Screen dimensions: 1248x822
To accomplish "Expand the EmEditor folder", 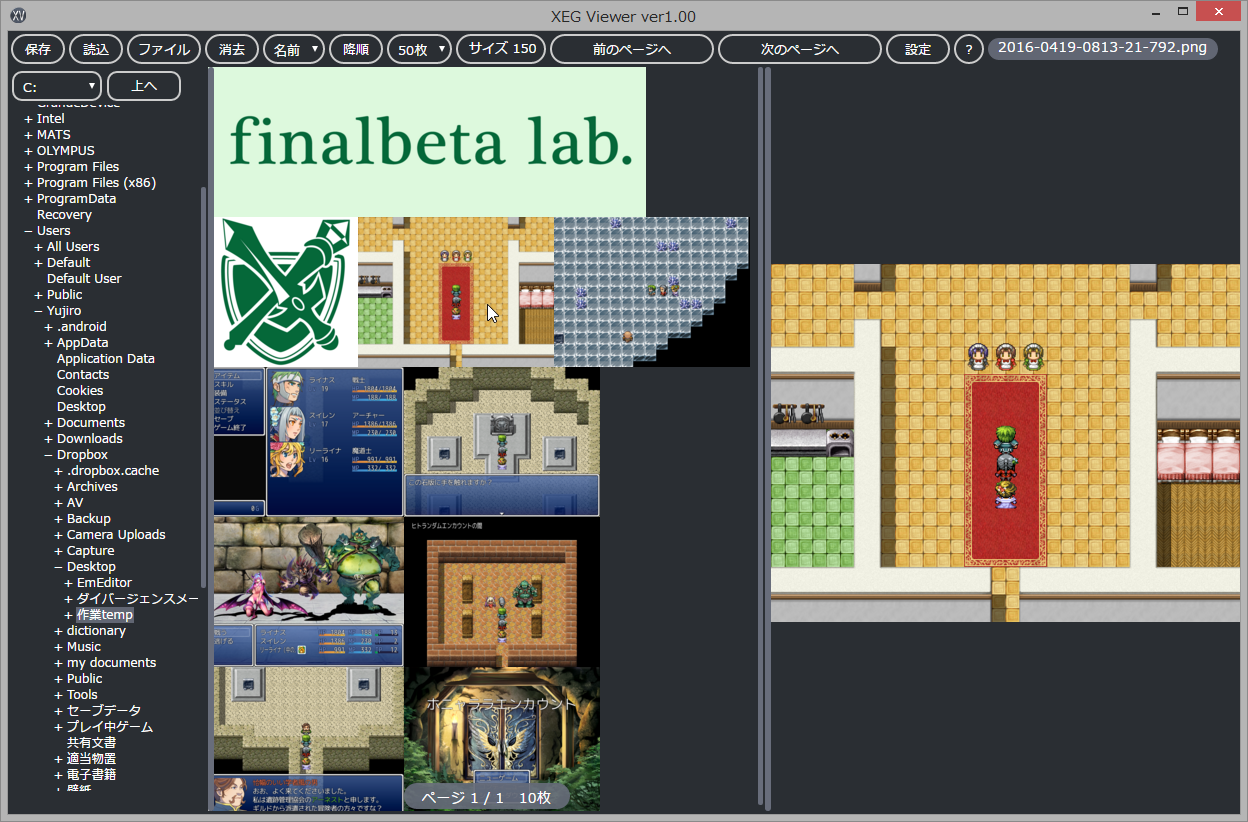I will click(x=69, y=583).
